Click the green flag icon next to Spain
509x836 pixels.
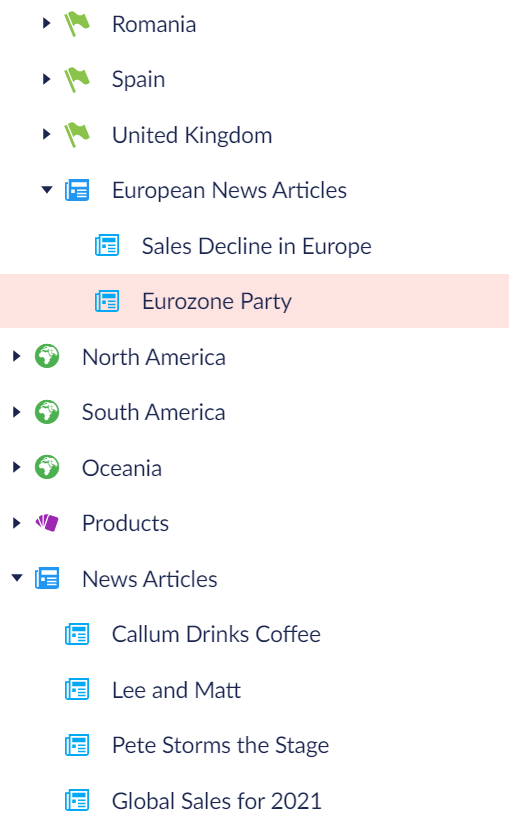point(77,79)
